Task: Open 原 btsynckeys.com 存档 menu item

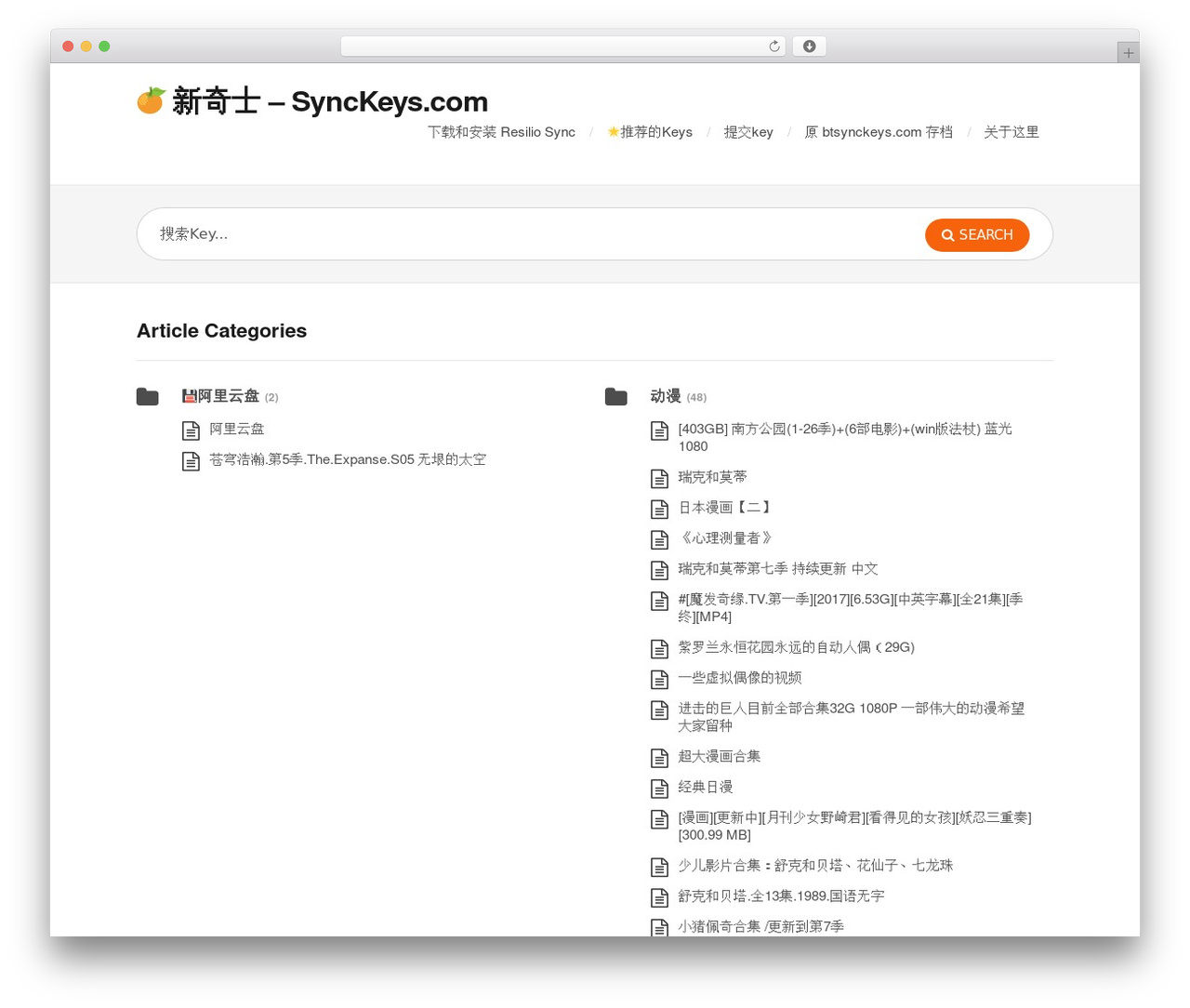Action: pyautogui.click(x=879, y=132)
